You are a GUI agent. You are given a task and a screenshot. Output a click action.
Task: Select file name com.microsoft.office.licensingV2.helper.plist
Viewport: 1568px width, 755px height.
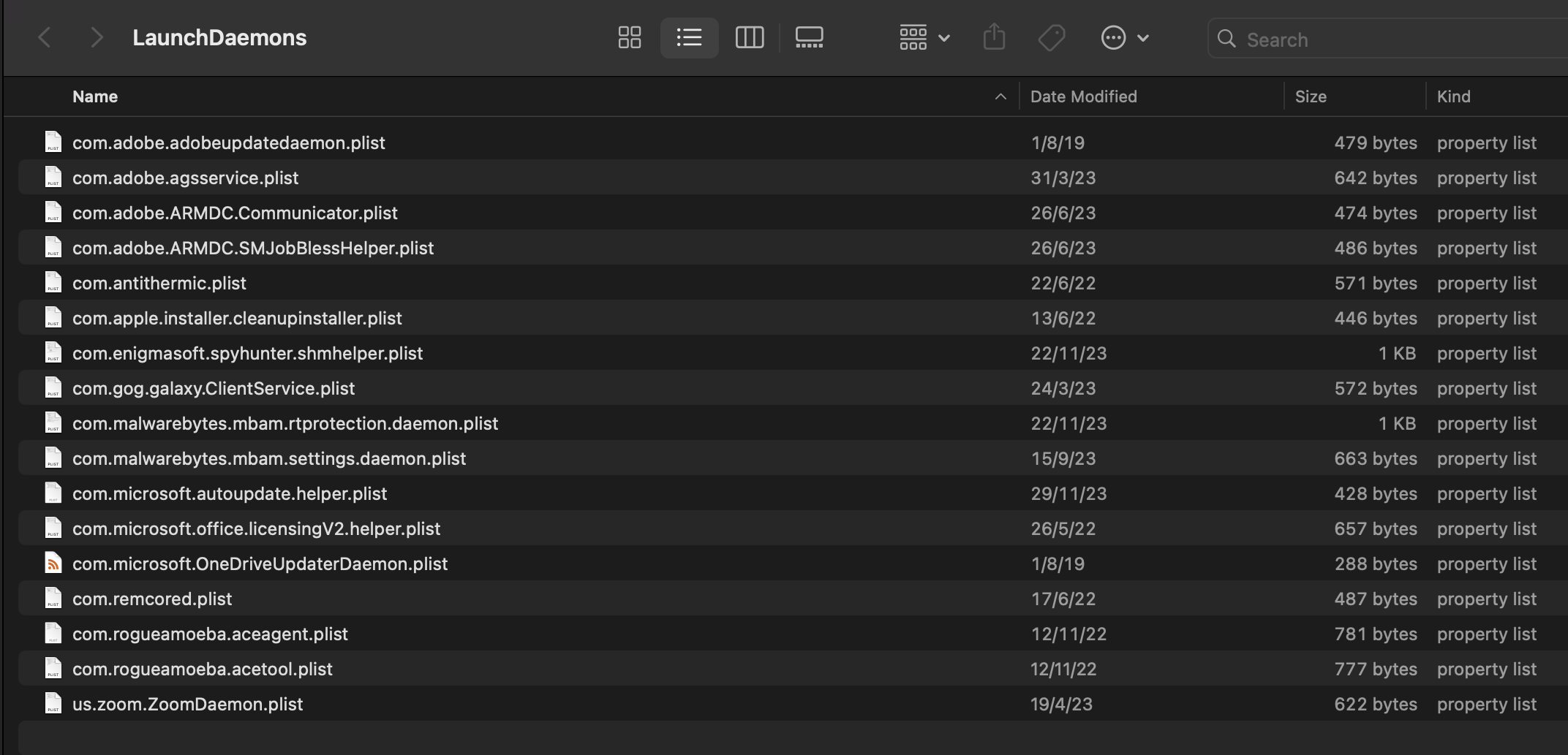tap(257, 528)
